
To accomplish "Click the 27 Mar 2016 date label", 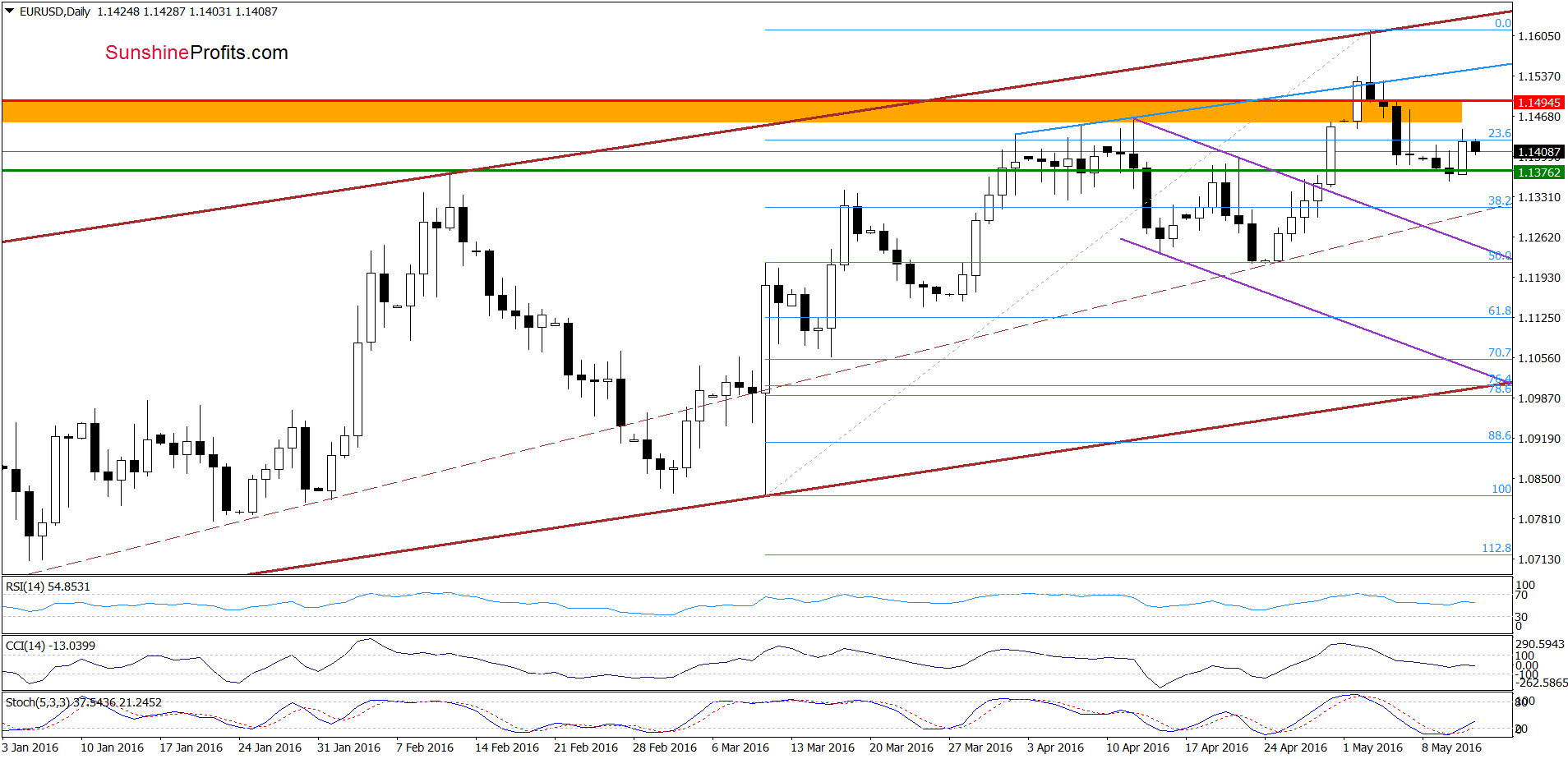I will tap(980, 747).
